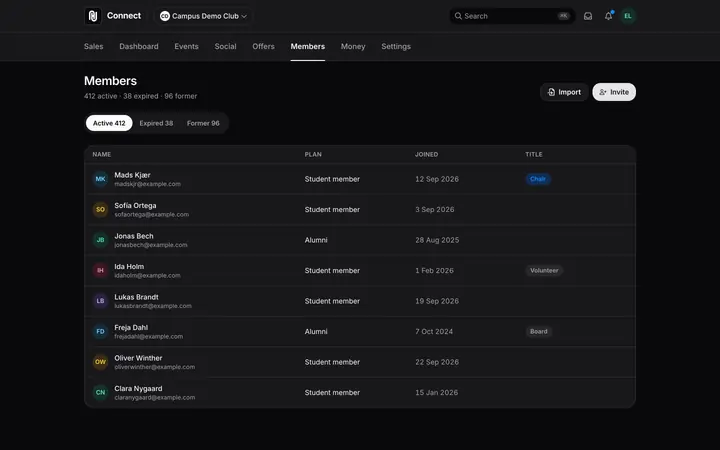Viewport: 720px width, 450px height.
Task: Click the joined date 1 Feb 2026
Action: pyautogui.click(x=434, y=270)
